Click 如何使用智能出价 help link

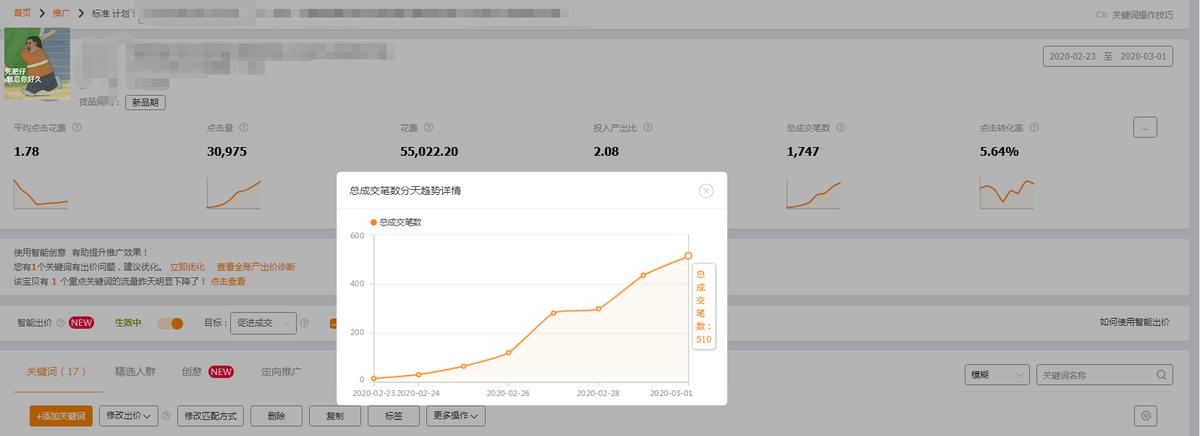[1134, 322]
